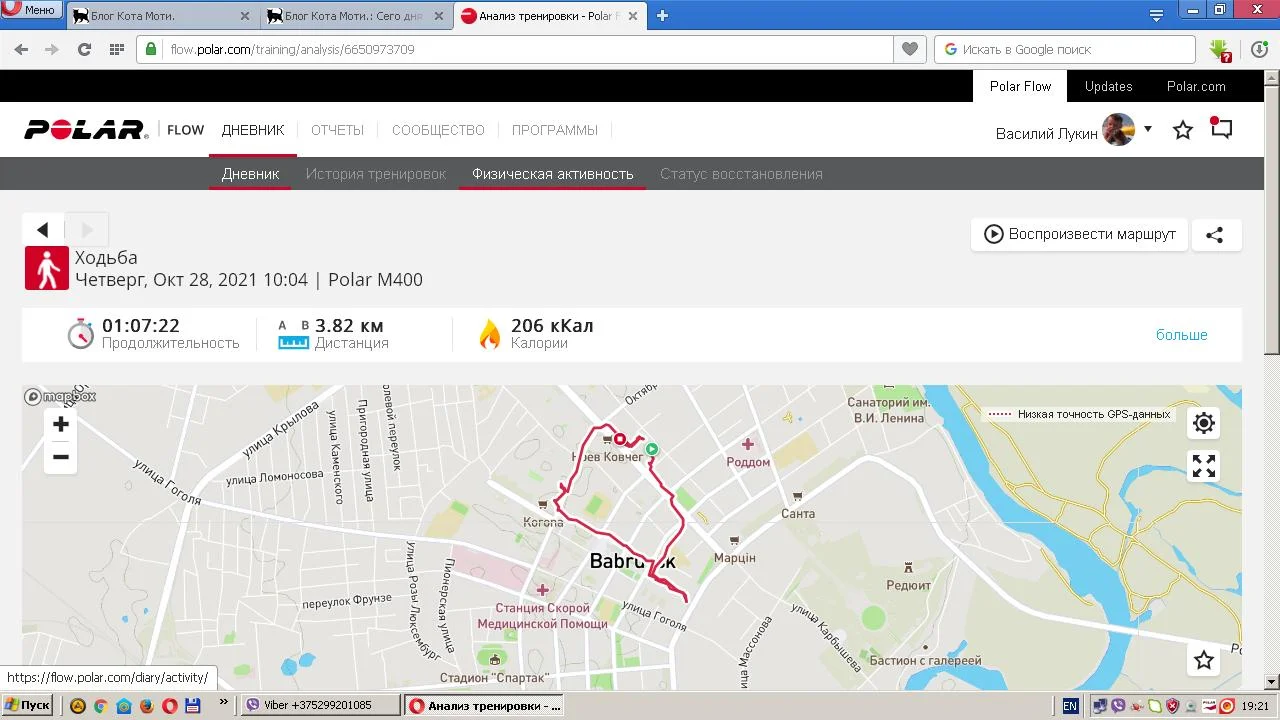Bookmark the page with the heart icon
Viewport: 1280px width, 720px height.
pyautogui.click(x=909, y=49)
